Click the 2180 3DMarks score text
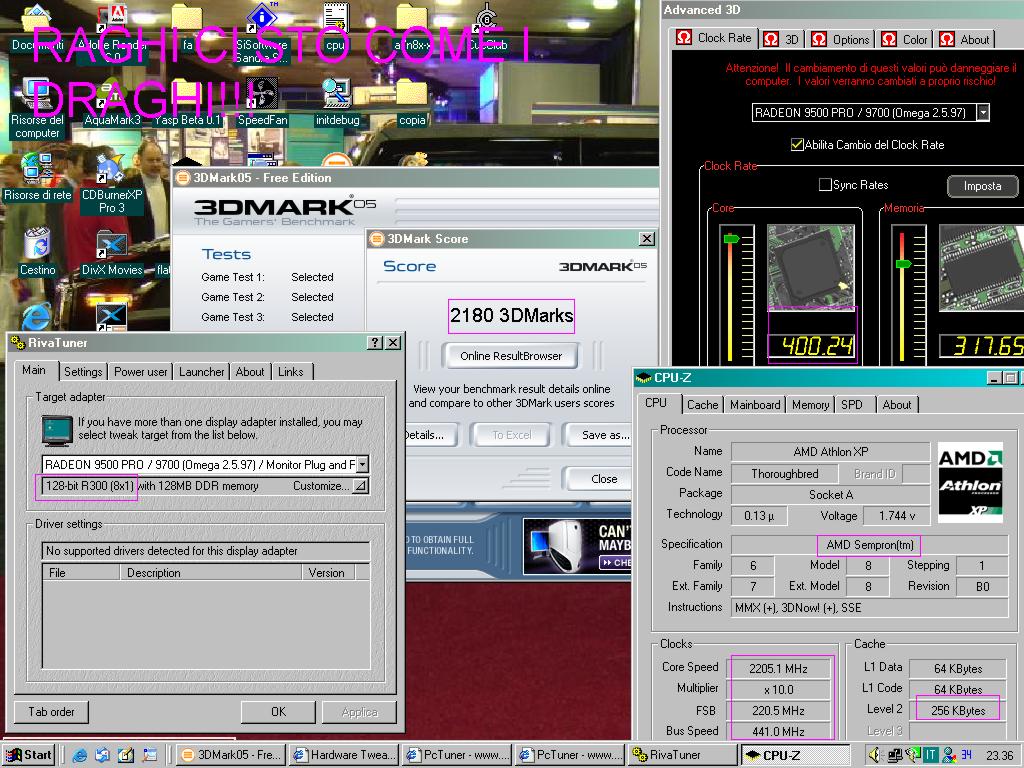The height and width of the screenshot is (768, 1024). (x=511, y=316)
